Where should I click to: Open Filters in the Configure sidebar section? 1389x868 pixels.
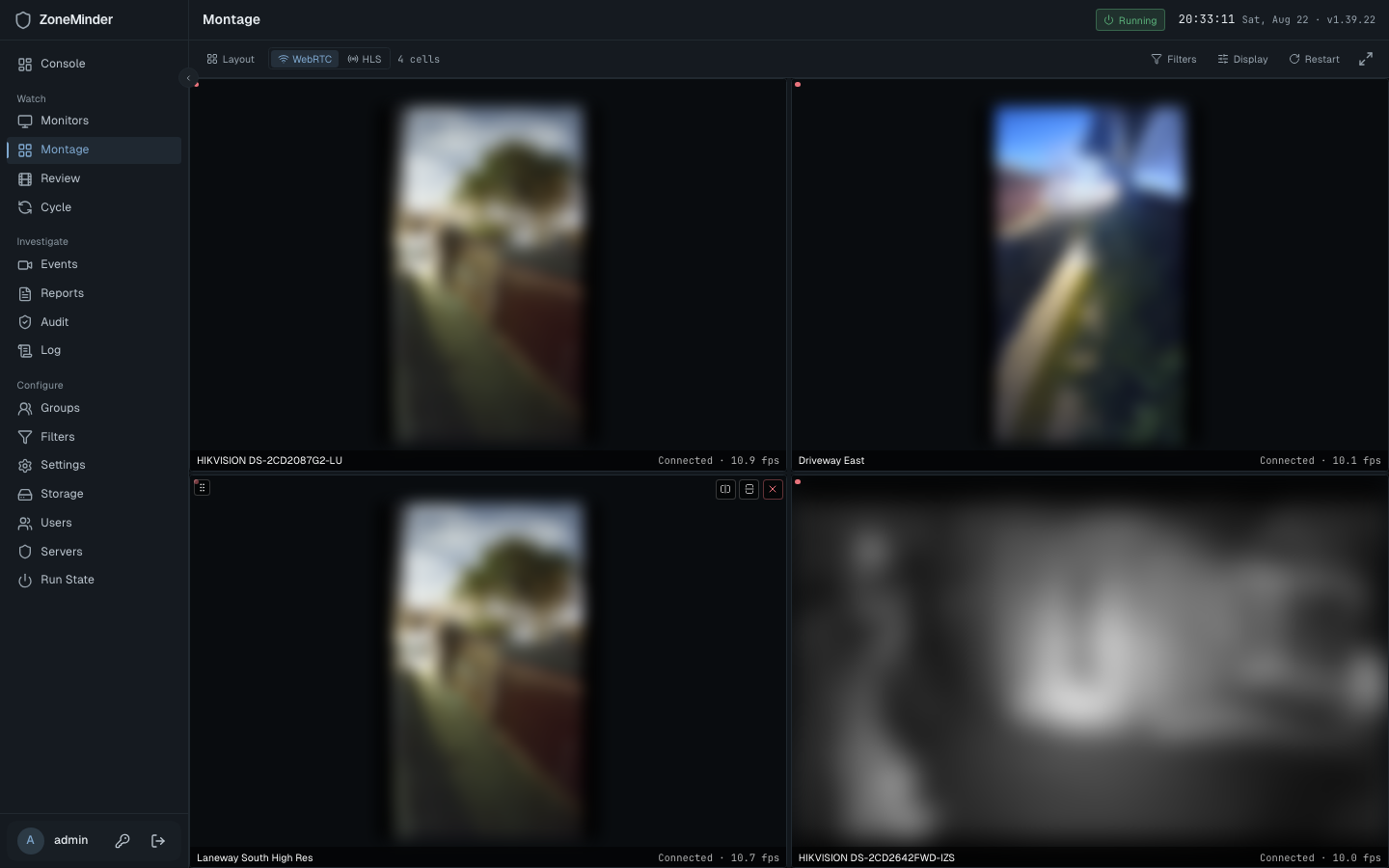(94, 437)
